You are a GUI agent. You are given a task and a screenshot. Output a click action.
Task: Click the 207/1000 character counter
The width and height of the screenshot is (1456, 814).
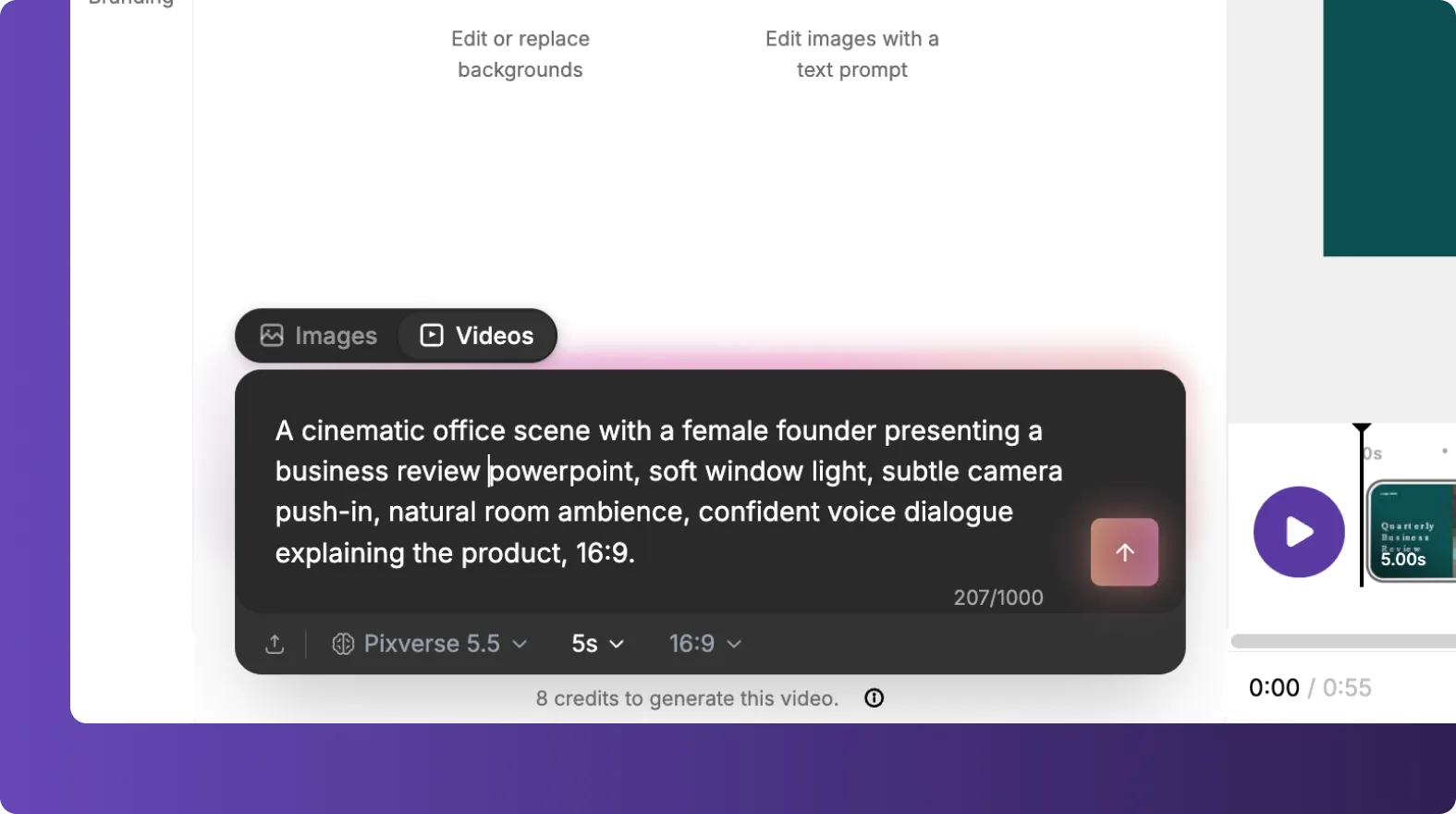point(997,598)
